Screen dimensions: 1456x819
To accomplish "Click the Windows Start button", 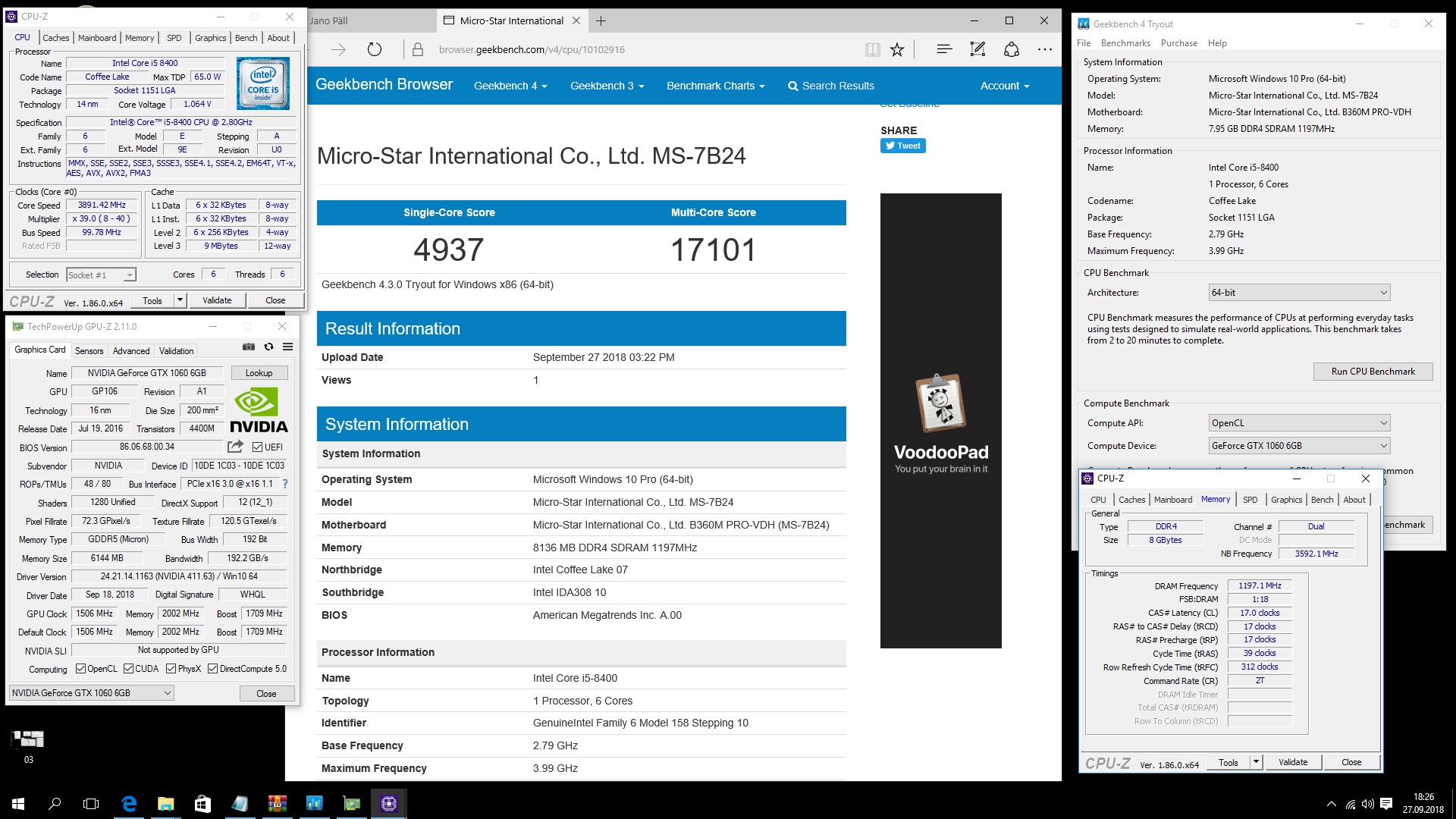I will click(18, 804).
